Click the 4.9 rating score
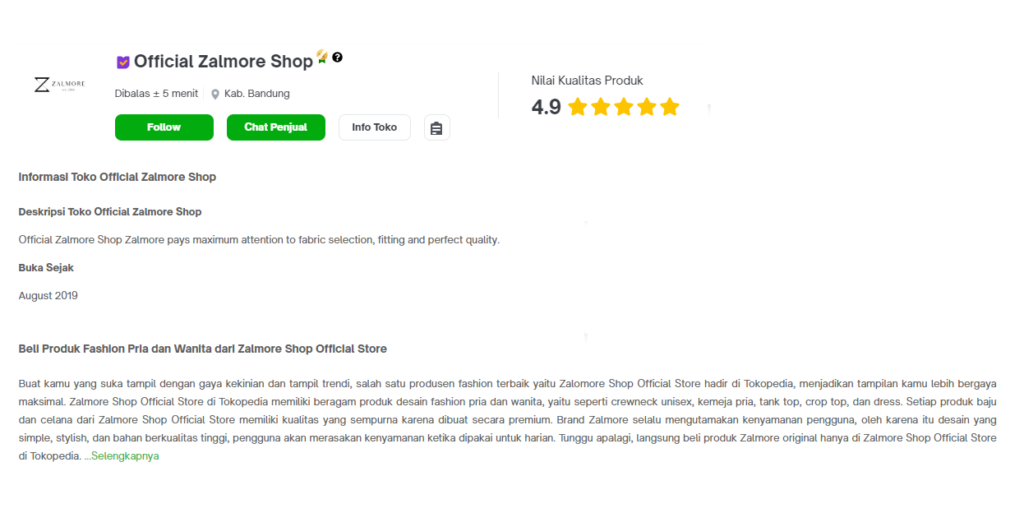1024x513 pixels. coord(546,107)
